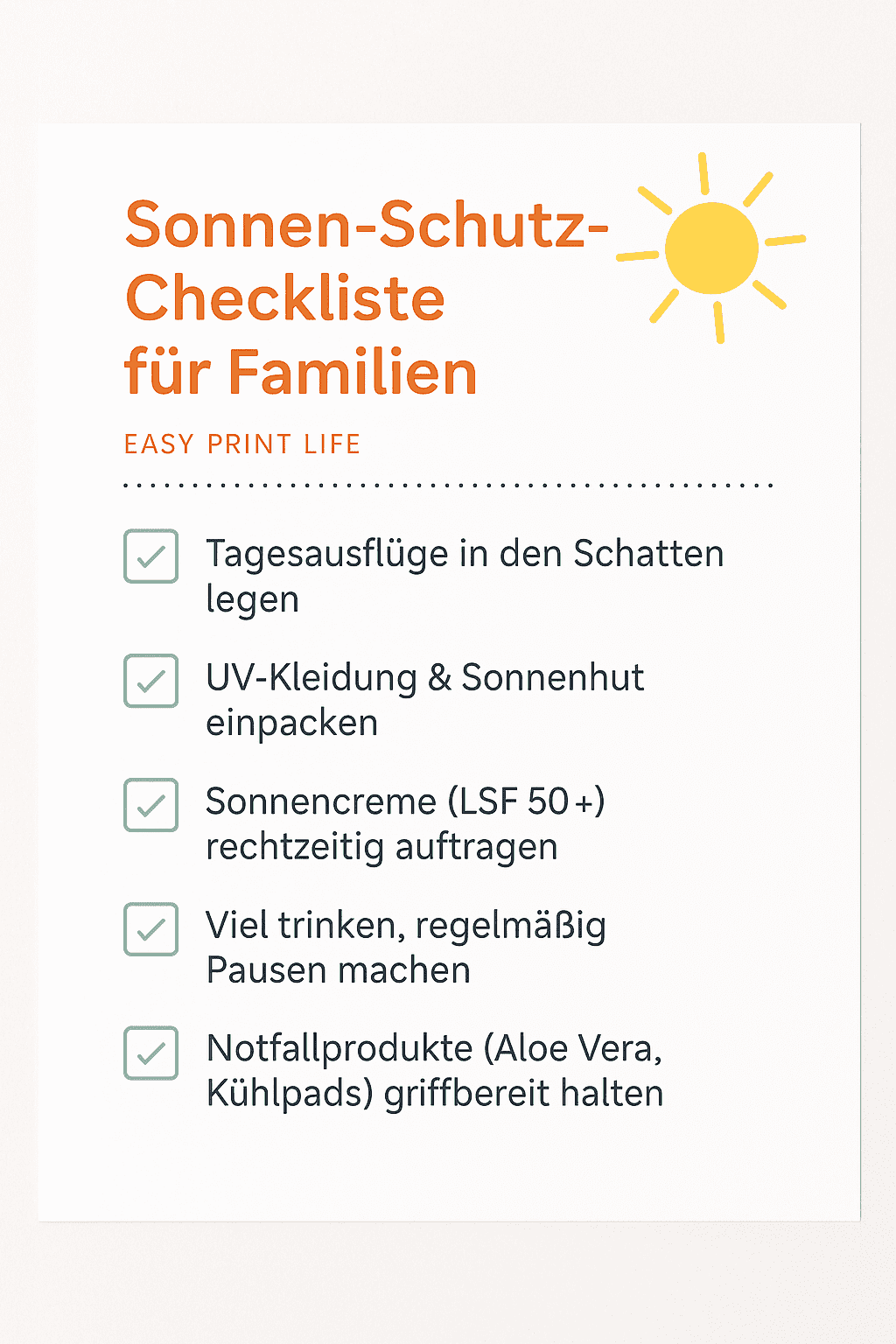This screenshot has height=1344, width=896.
Task: Click the 'Sonnen-Schutz-' title line
Action: (x=367, y=225)
